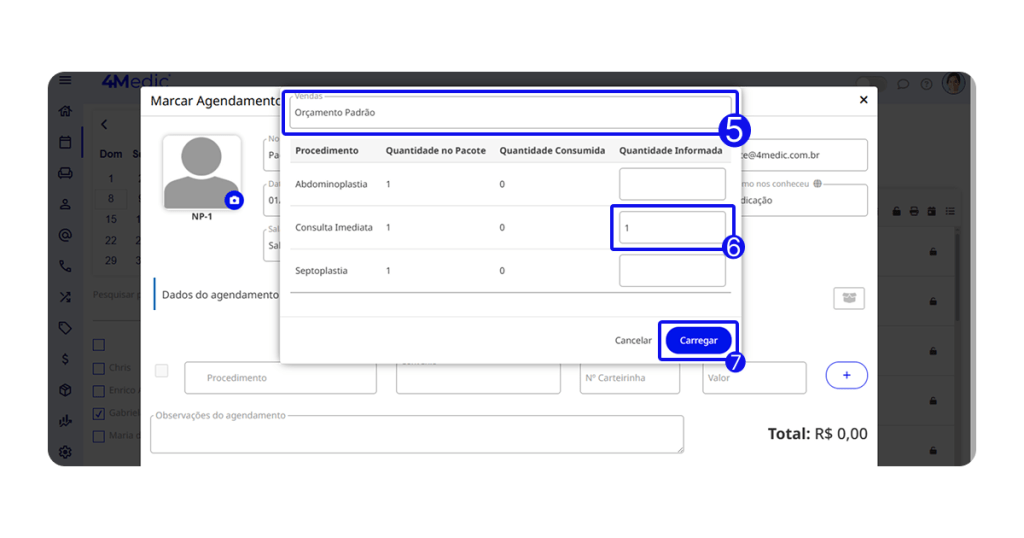Click the tag icon in sidebar
Screen dimensions: 1024x538
pyautogui.click(x=65, y=328)
